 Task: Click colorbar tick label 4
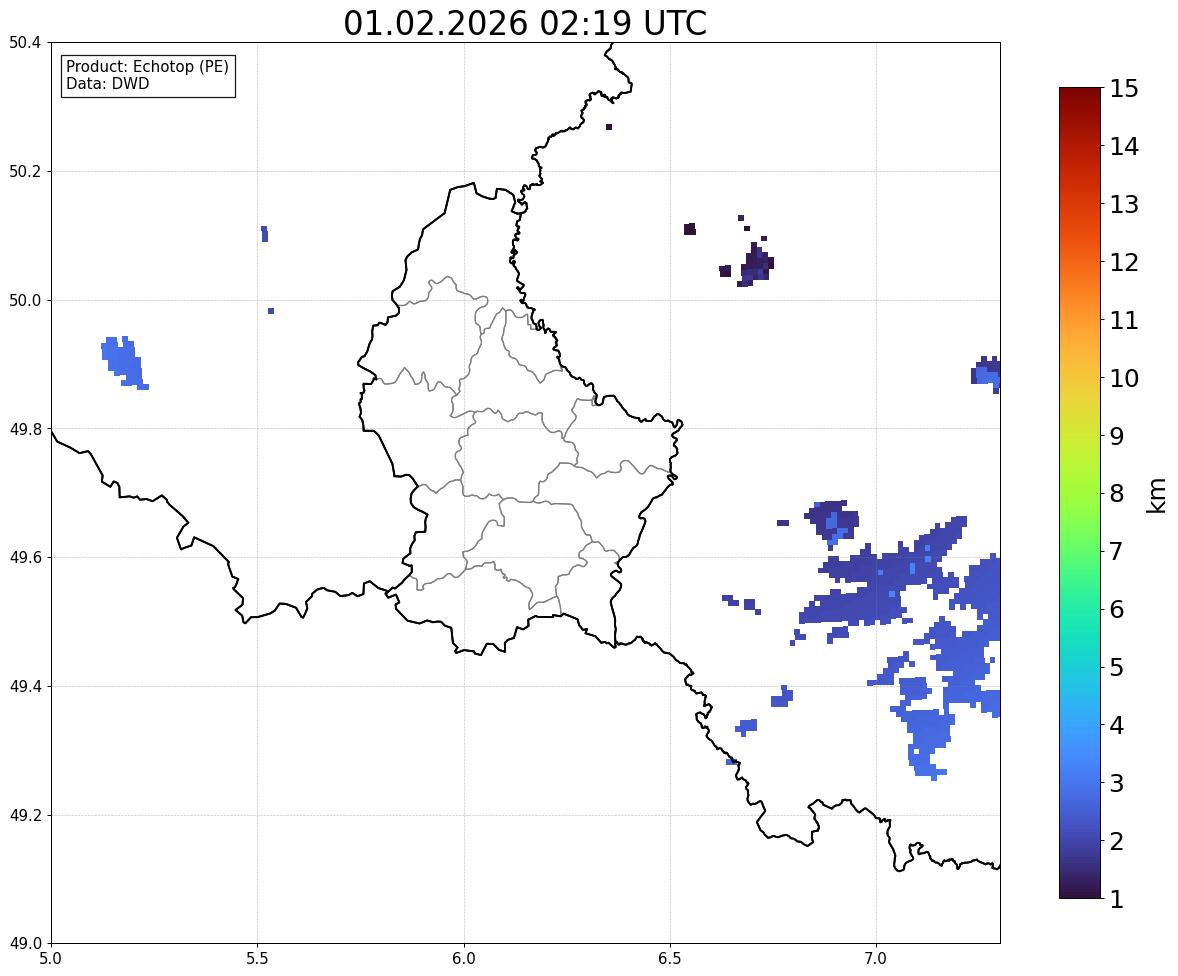click(x=1117, y=726)
